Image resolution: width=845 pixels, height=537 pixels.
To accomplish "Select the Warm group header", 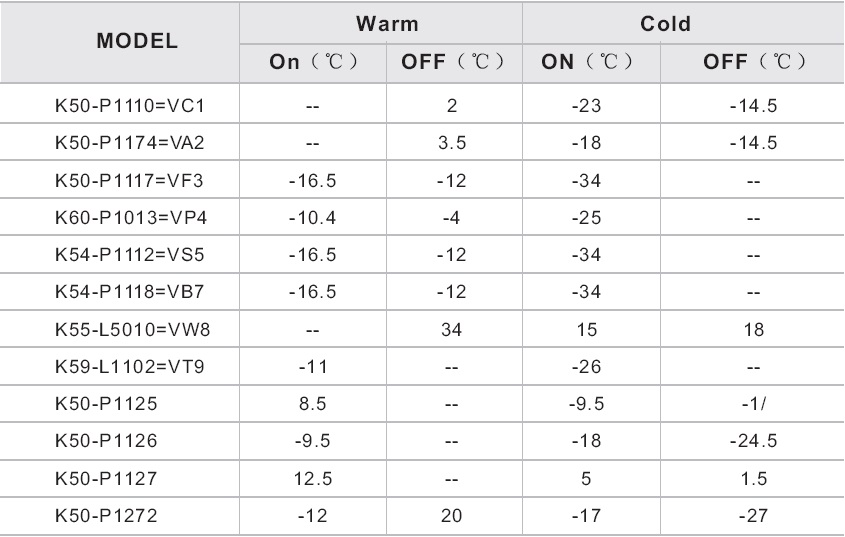I will pyautogui.click(x=387, y=24).
